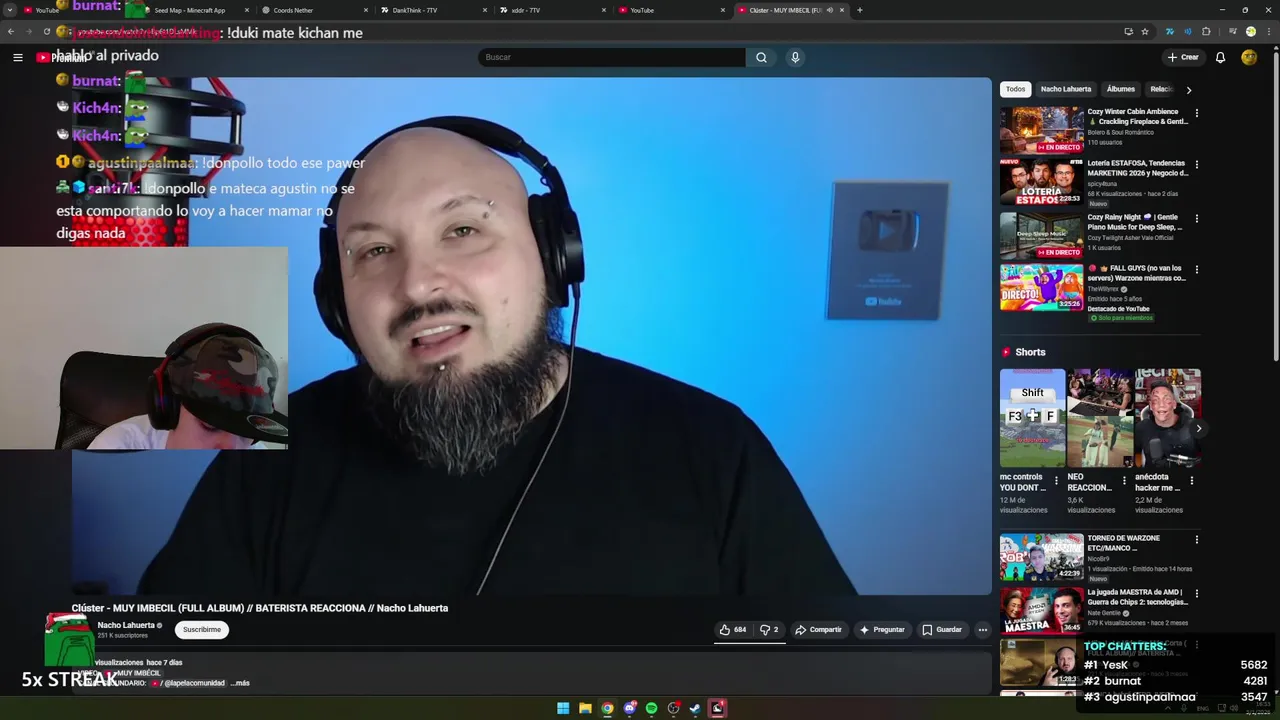The width and height of the screenshot is (1280, 720).
Task: Open Cozy Winter Cabin Ambience thumbnail
Action: tap(1041, 129)
